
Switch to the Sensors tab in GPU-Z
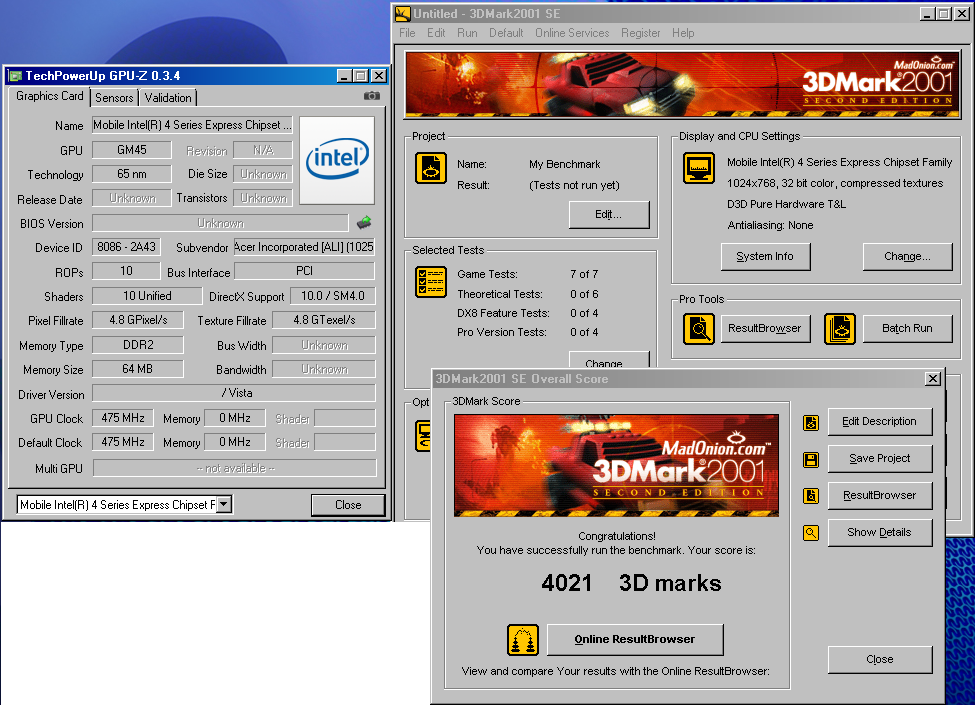[x=114, y=98]
